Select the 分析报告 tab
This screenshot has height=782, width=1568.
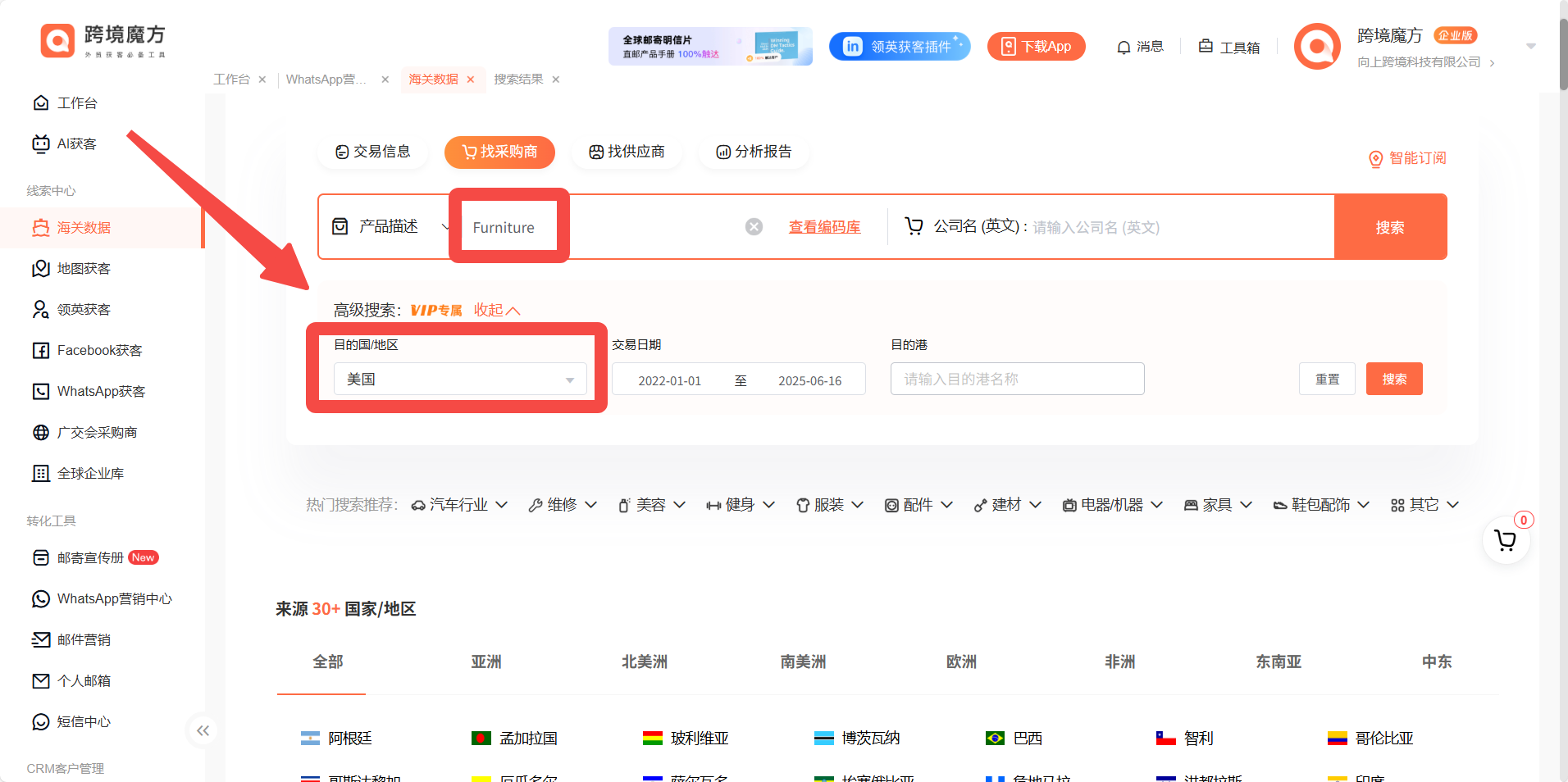tap(754, 152)
